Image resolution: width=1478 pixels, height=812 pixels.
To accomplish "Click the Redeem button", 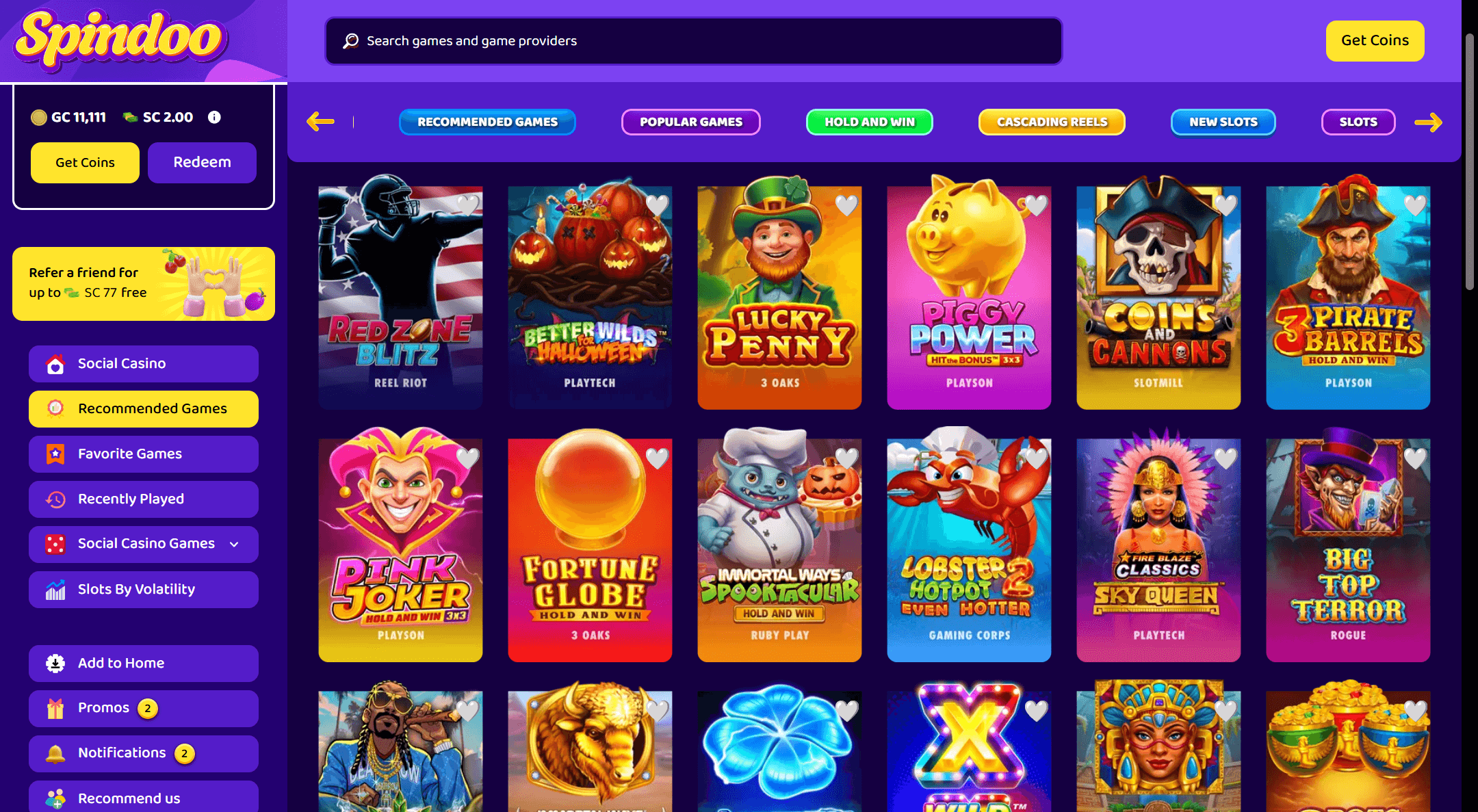I will click(202, 163).
